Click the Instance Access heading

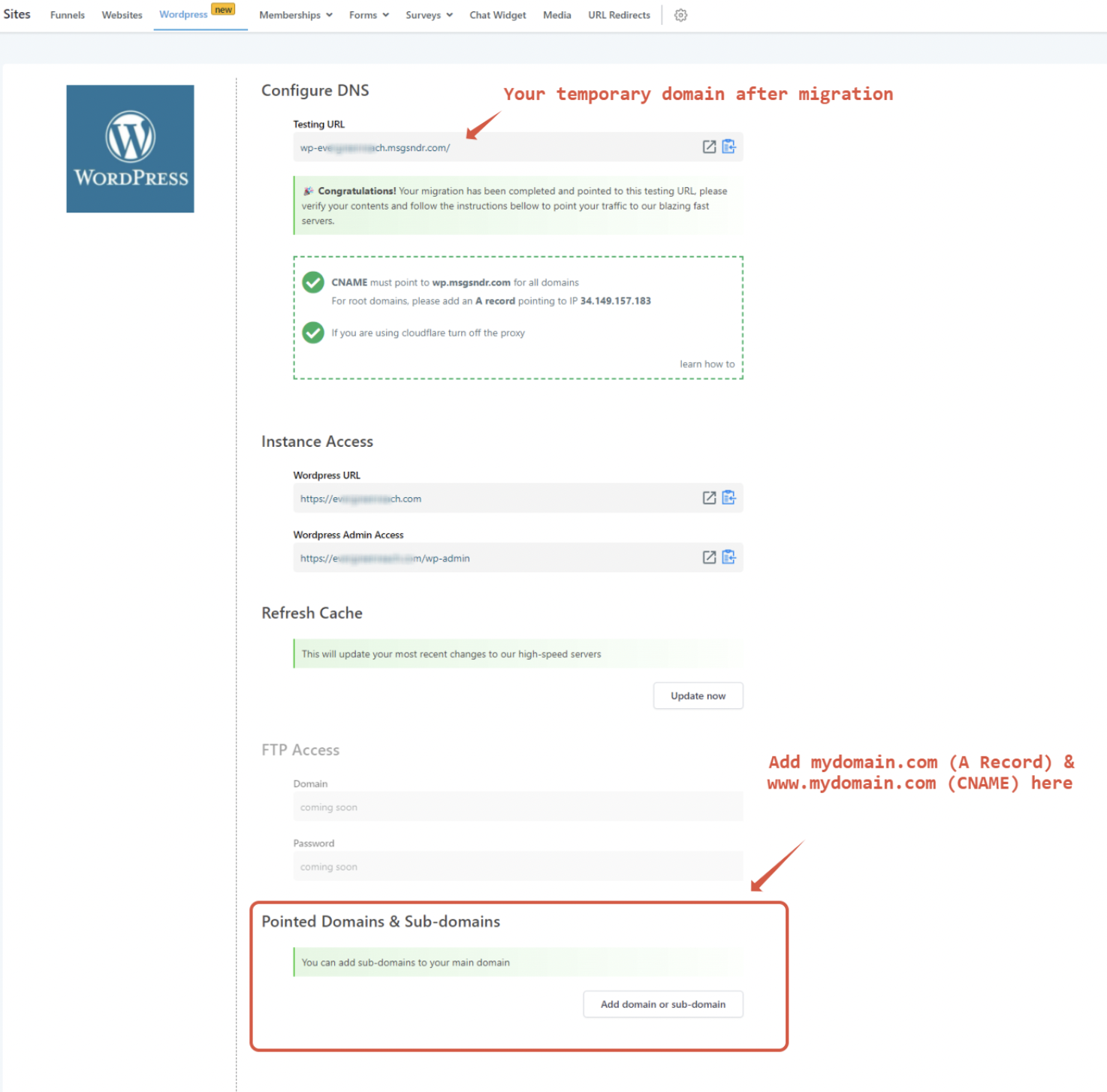point(317,442)
